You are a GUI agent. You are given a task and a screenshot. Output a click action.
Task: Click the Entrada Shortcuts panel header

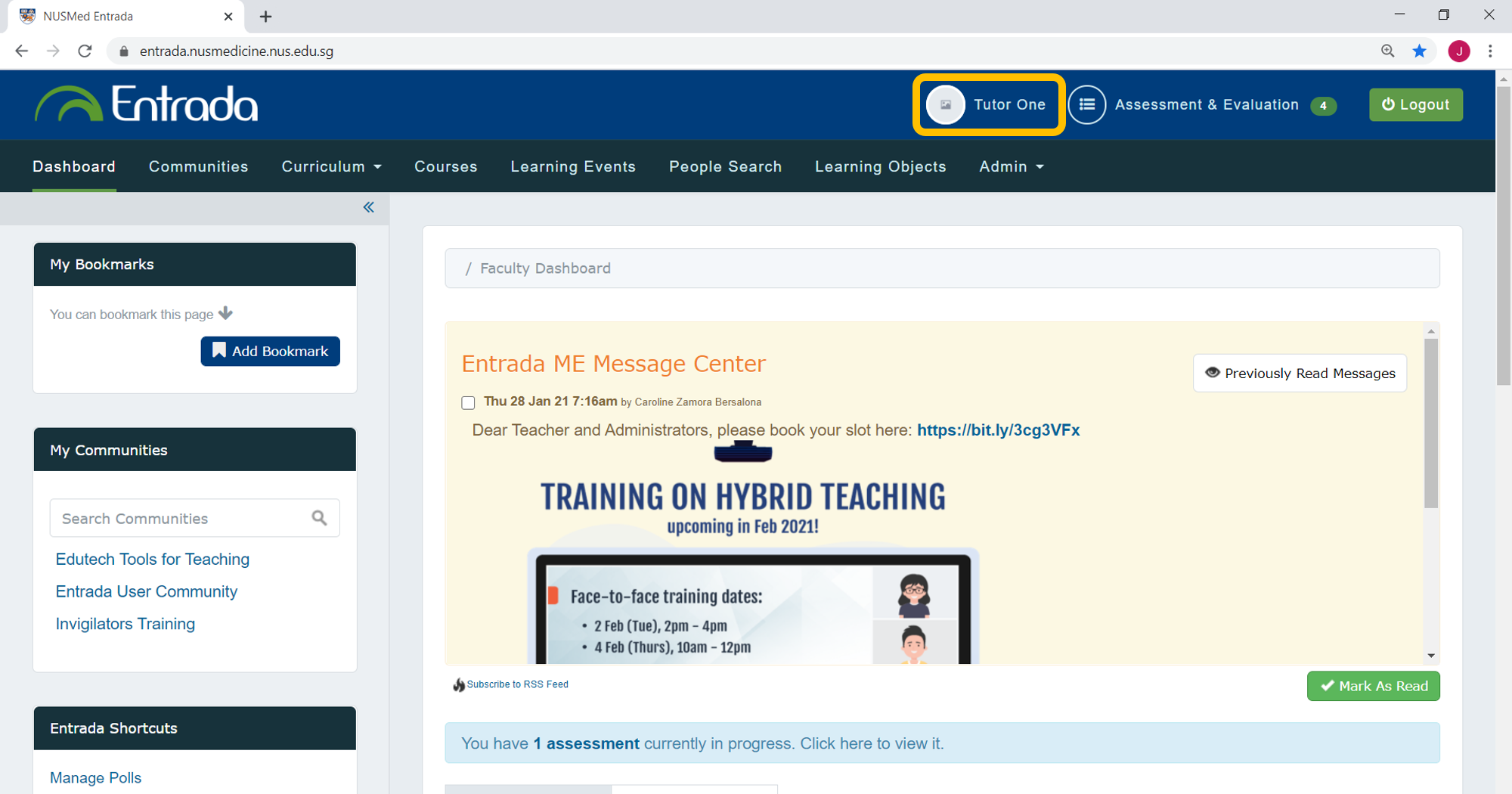(195, 728)
